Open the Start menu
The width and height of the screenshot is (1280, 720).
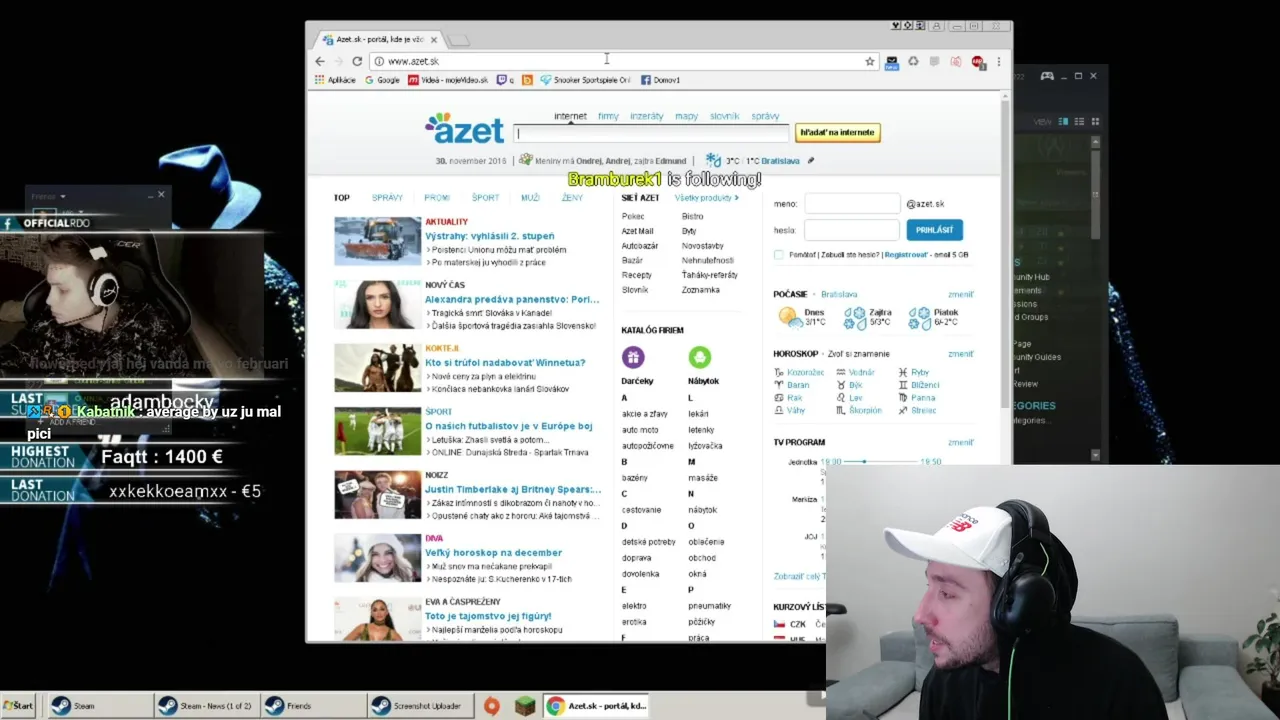point(18,706)
